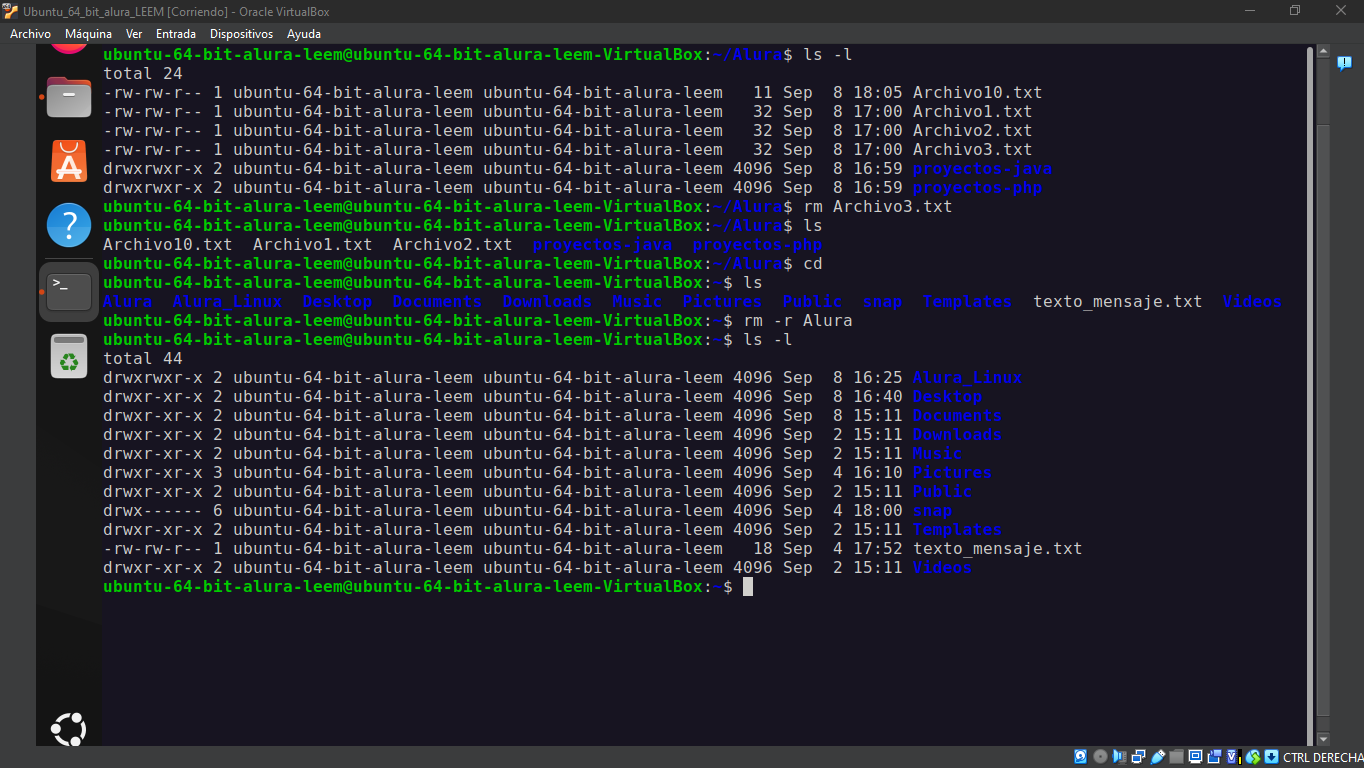Launch the App Center from the dock
1364x768 pixels.
69,161
